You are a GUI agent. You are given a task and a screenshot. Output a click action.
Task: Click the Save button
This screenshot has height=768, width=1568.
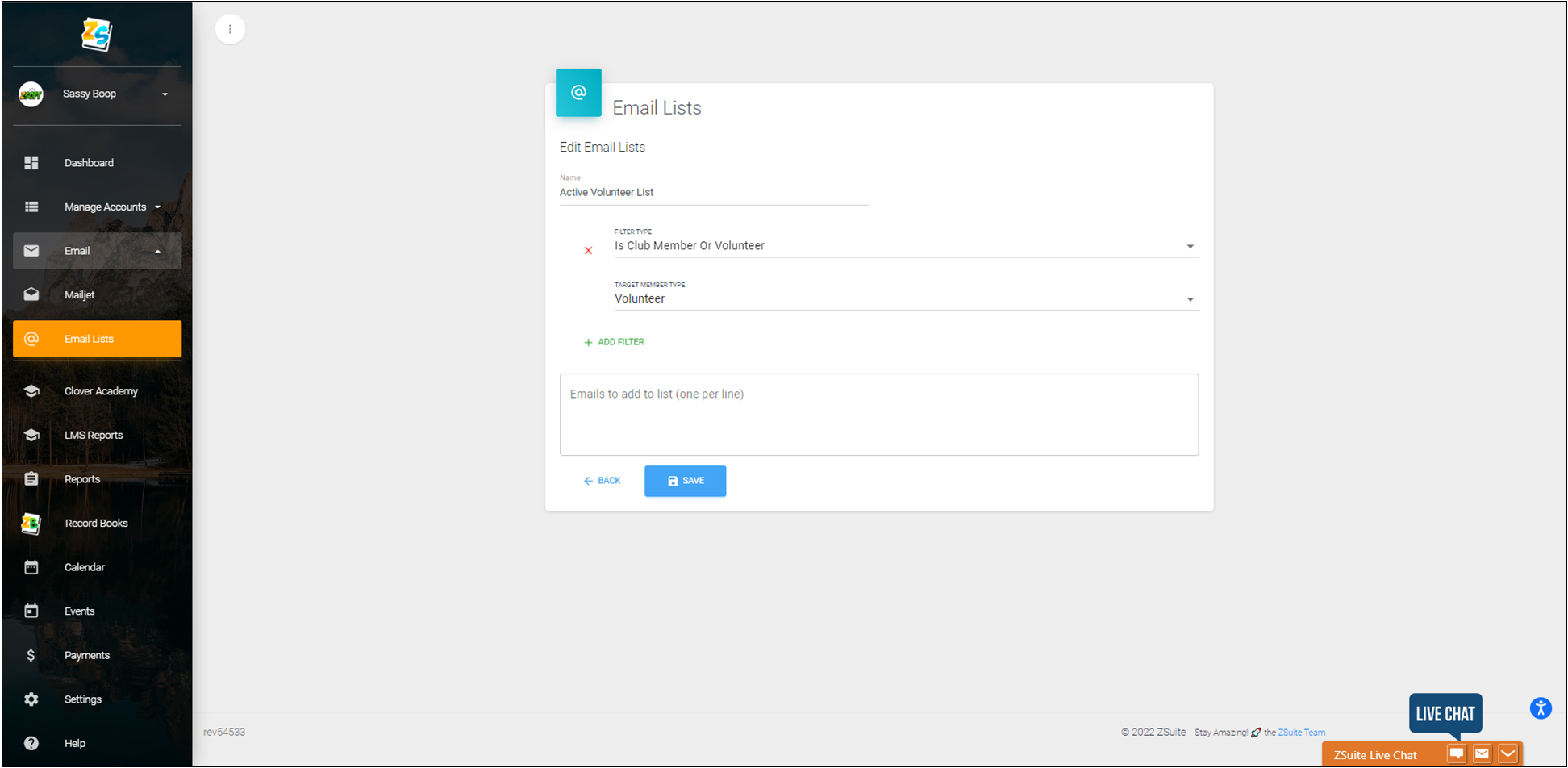coord(685,481)
